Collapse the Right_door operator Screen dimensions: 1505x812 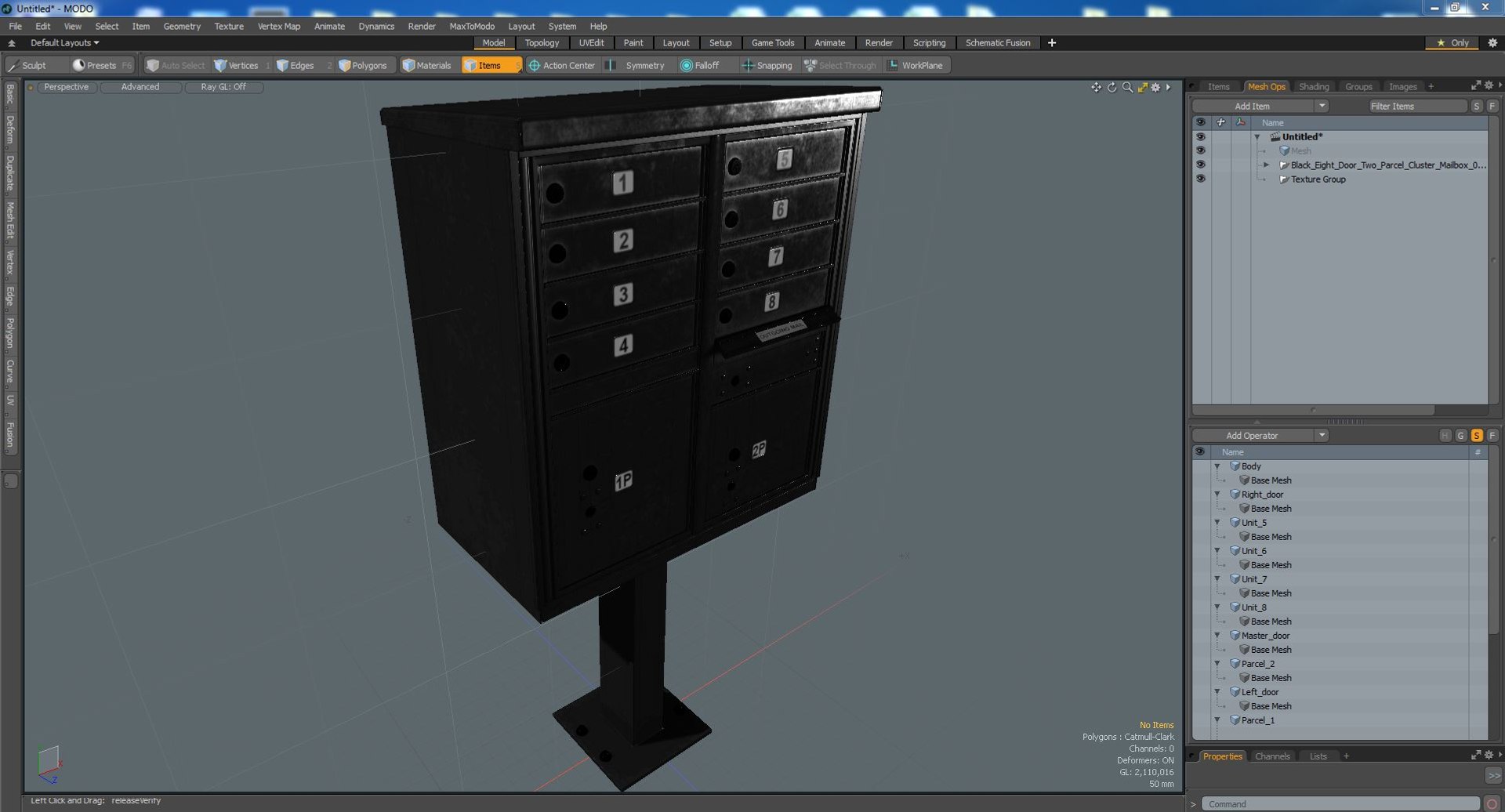1217,495
